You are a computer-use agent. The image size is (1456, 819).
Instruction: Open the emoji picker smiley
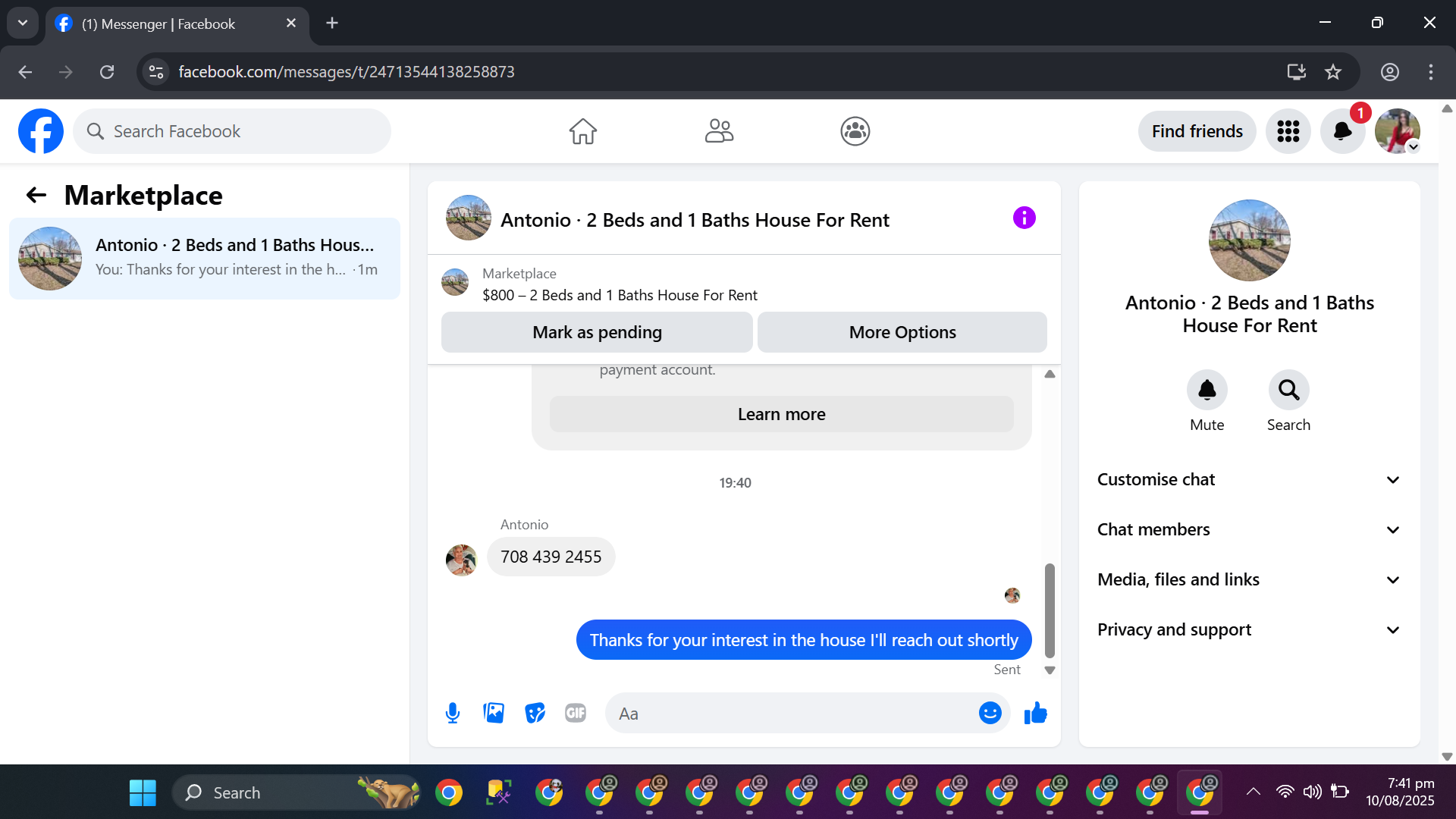tap(990, 714)
